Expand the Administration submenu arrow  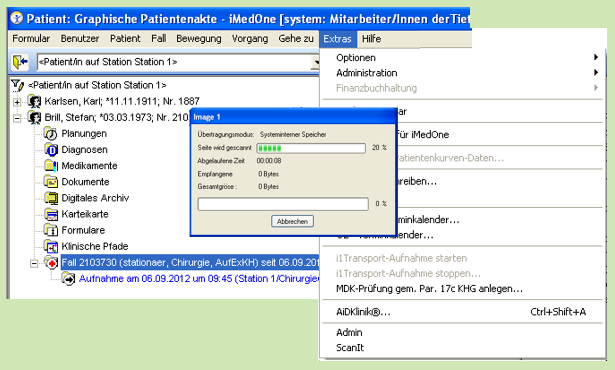tap(596, 73)
